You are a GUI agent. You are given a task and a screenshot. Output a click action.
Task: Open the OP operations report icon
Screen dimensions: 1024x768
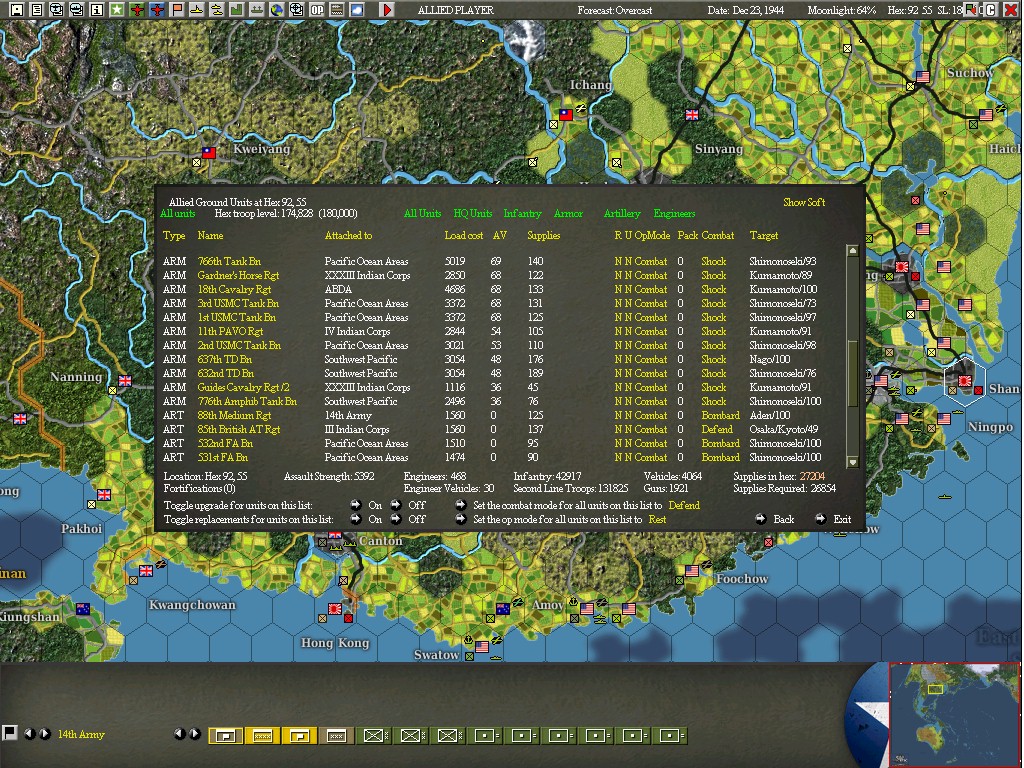(317, 9)
